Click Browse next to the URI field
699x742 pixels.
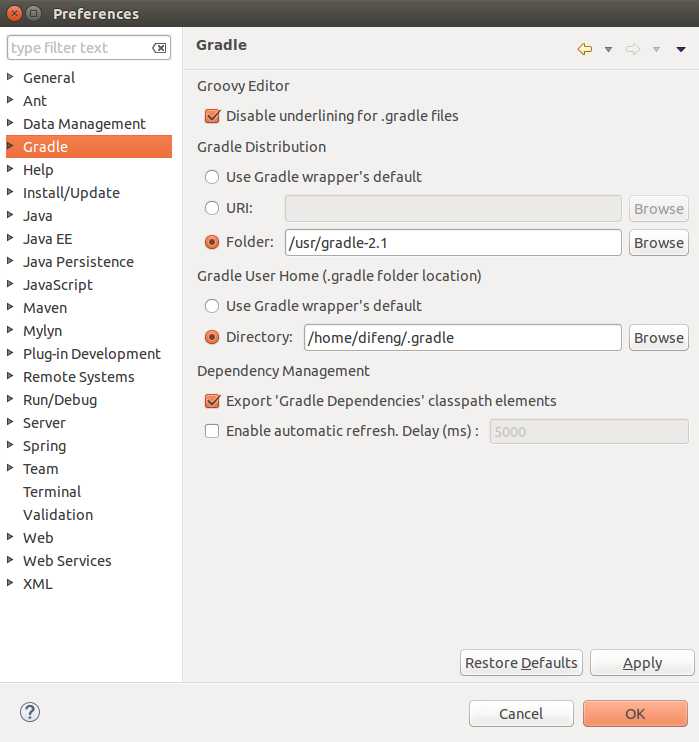(x=659, y=209)
